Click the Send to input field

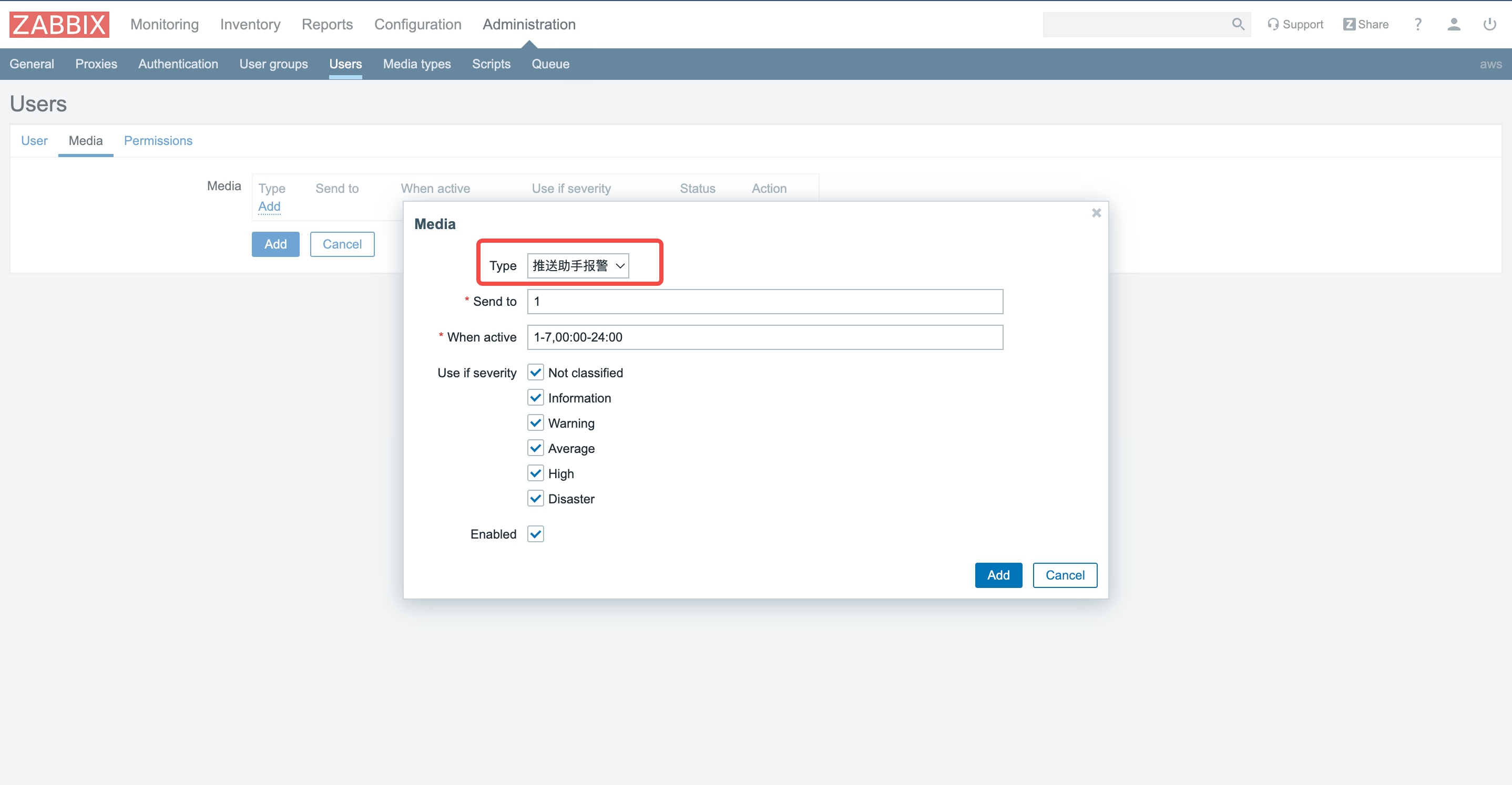(765, 302)
